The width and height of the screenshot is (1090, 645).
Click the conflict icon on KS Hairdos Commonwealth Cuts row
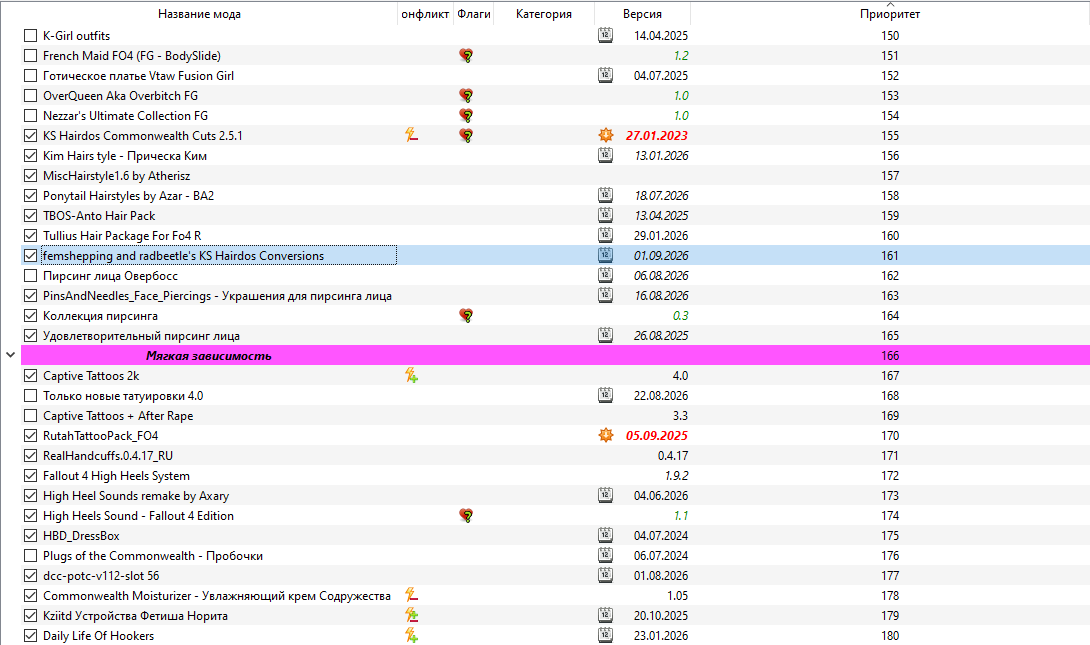[412, 136]
